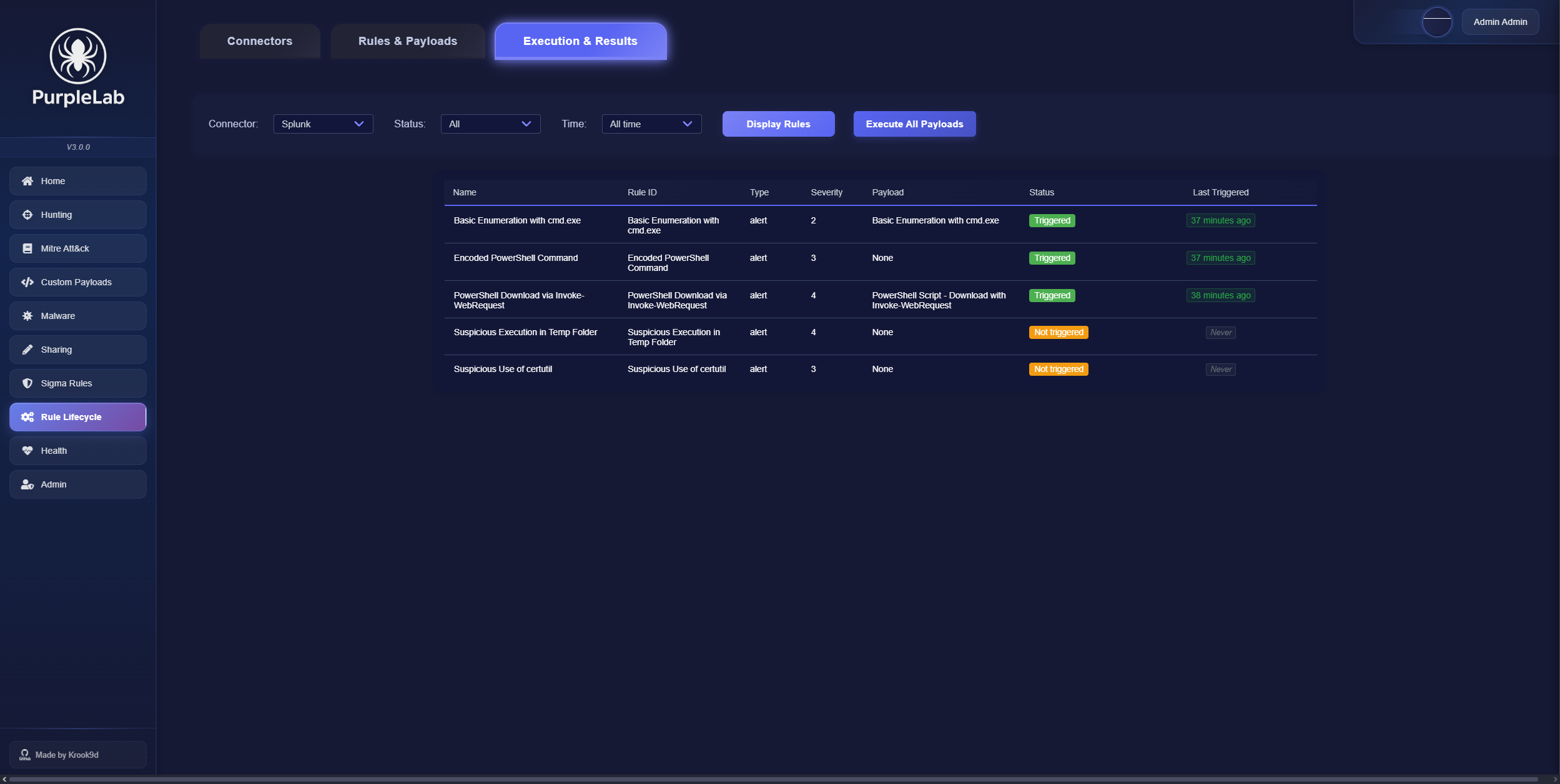Navigate to Custom Payloads
1560x784 pixels.
tap(78, 282)
